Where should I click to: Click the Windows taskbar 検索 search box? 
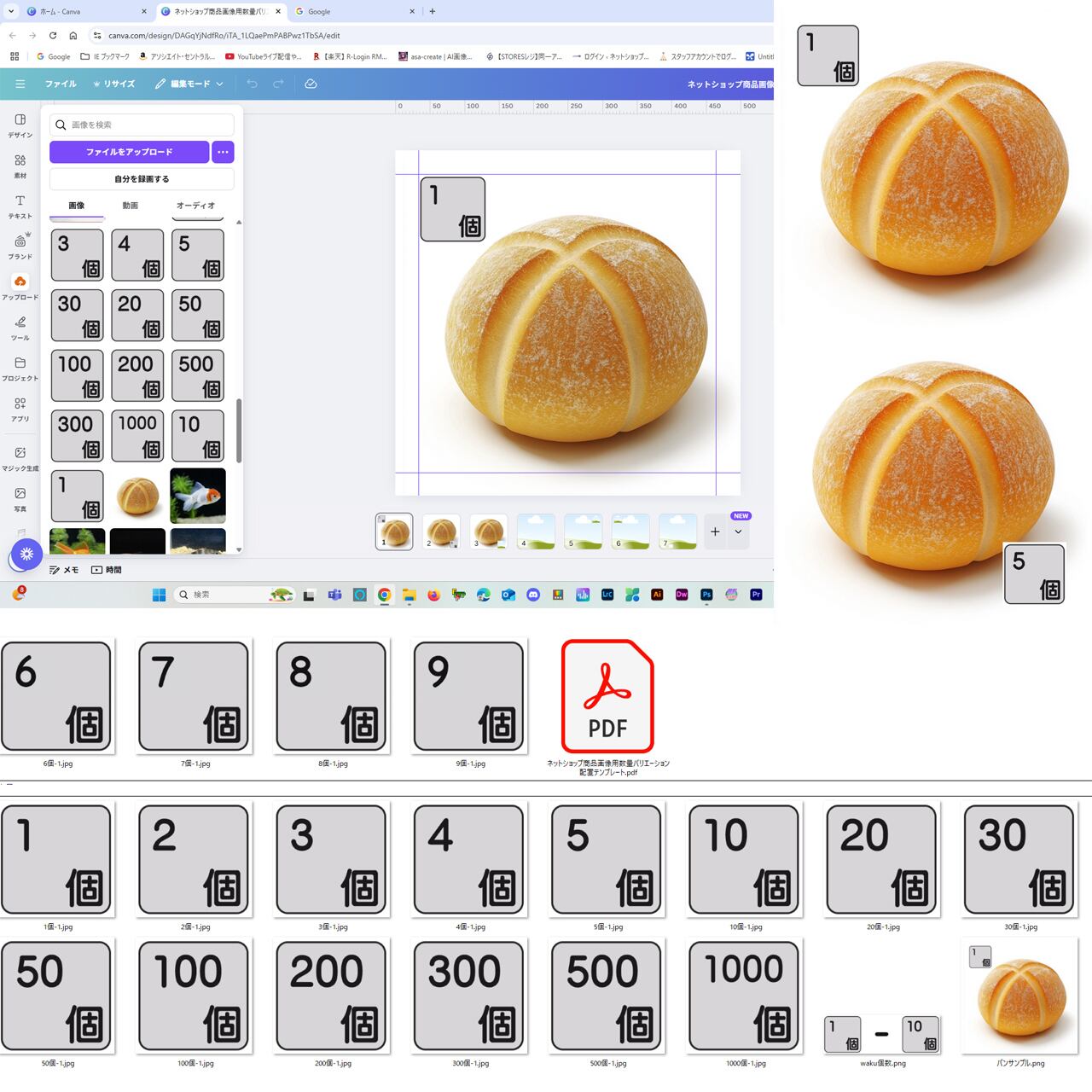pyautogui.click(x=234, y=595)
